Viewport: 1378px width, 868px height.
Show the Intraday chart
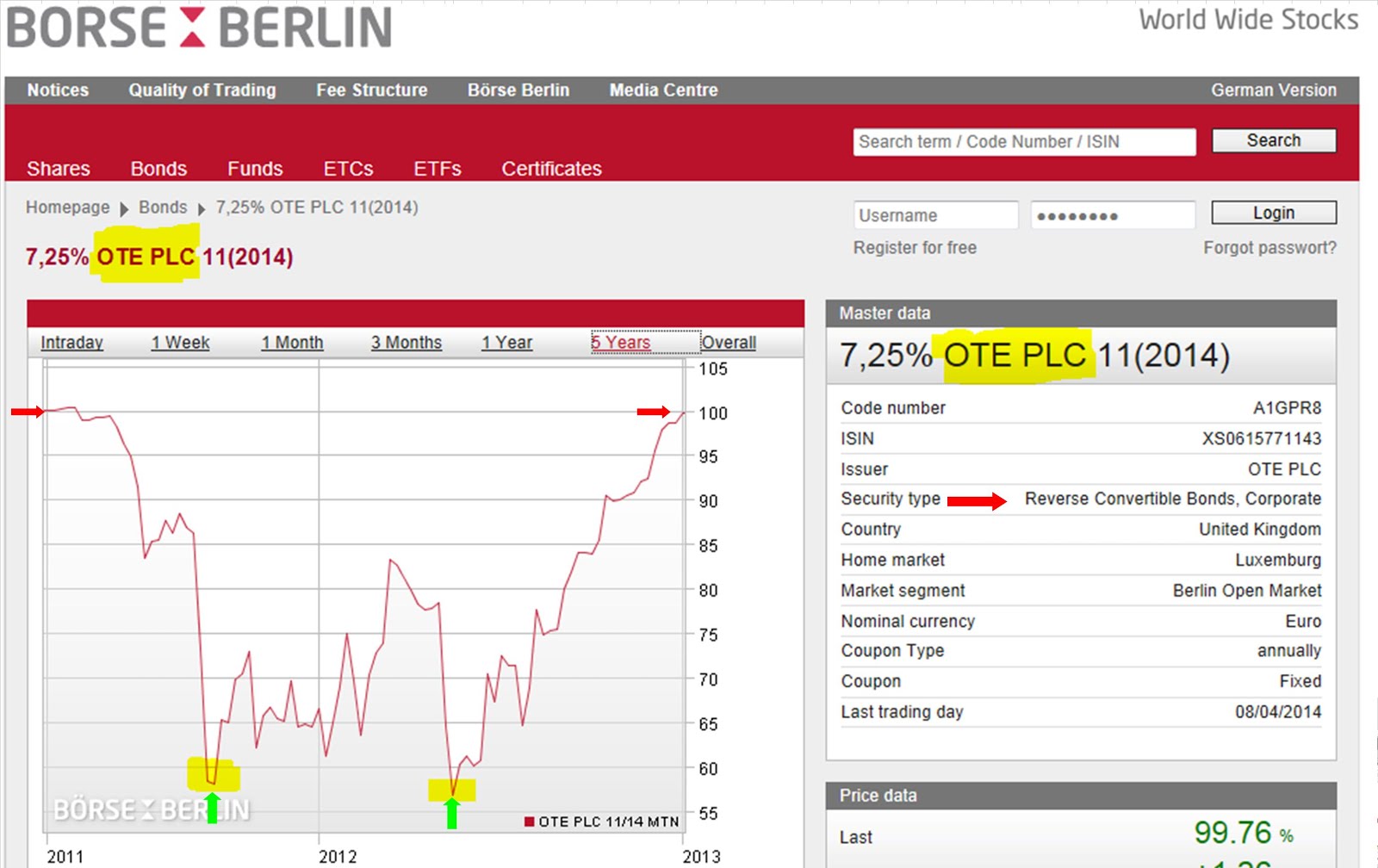coord(71,342)
